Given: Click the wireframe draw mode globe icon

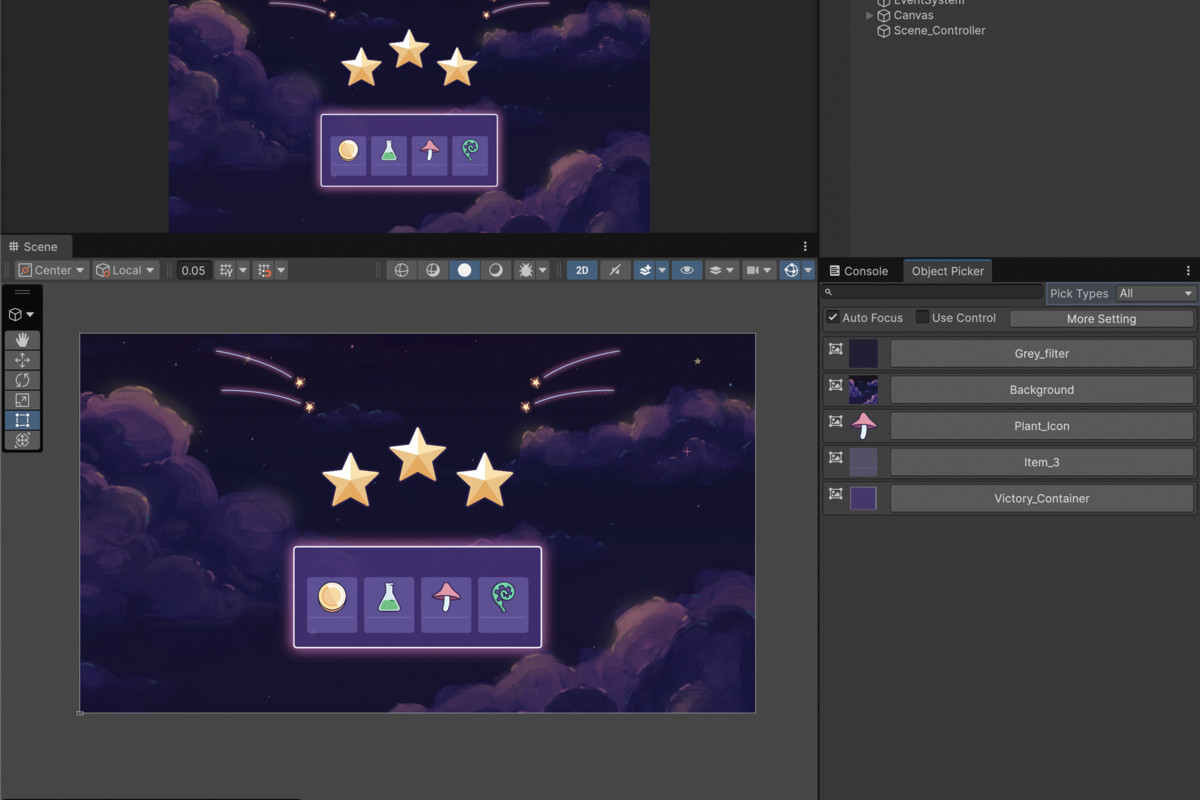Looking at the screenshot, I should [401, 270].
